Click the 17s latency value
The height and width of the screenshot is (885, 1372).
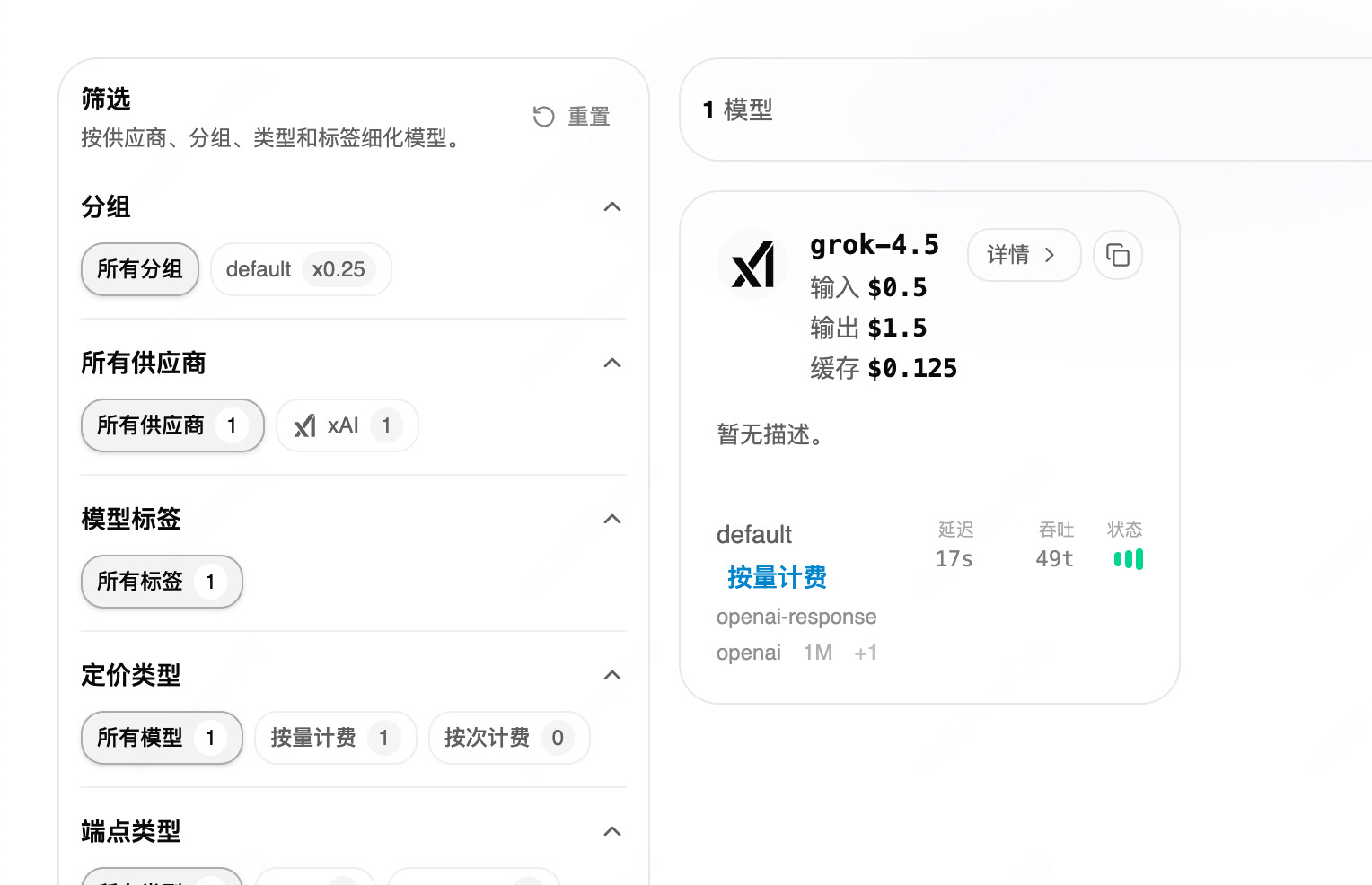[x=954, y=559]
